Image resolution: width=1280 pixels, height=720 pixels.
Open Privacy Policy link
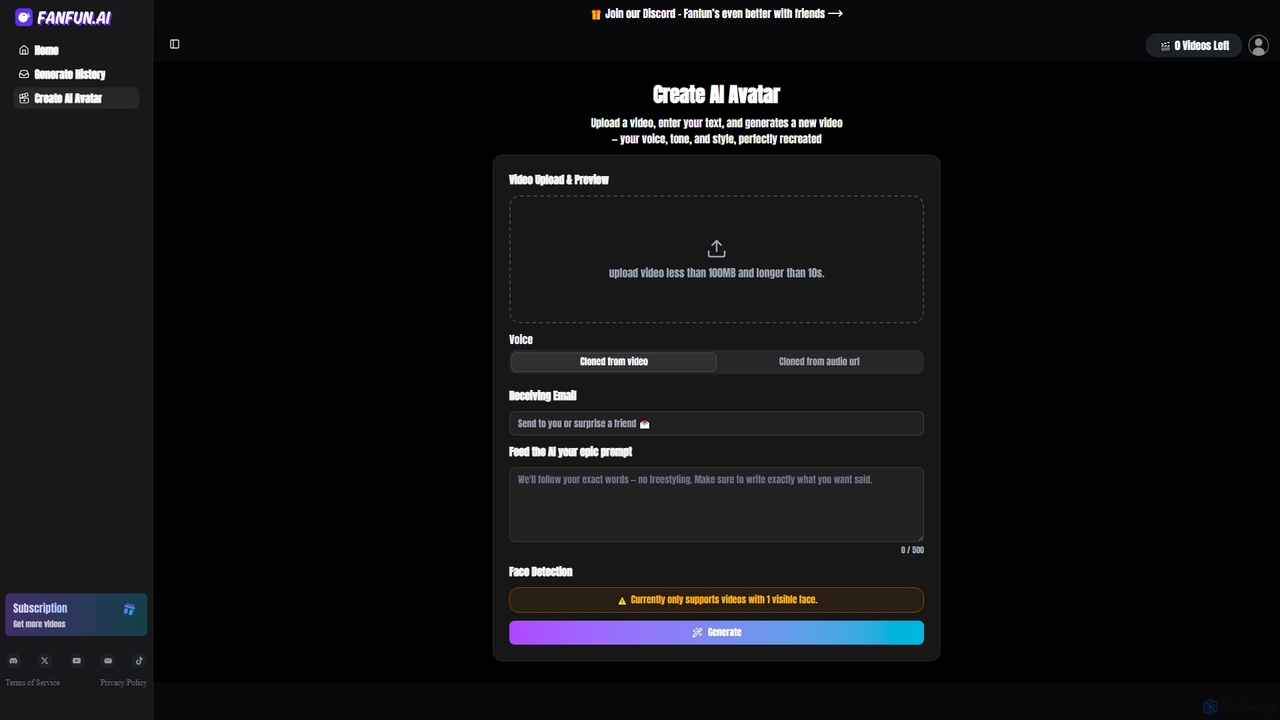coord(124,683)
